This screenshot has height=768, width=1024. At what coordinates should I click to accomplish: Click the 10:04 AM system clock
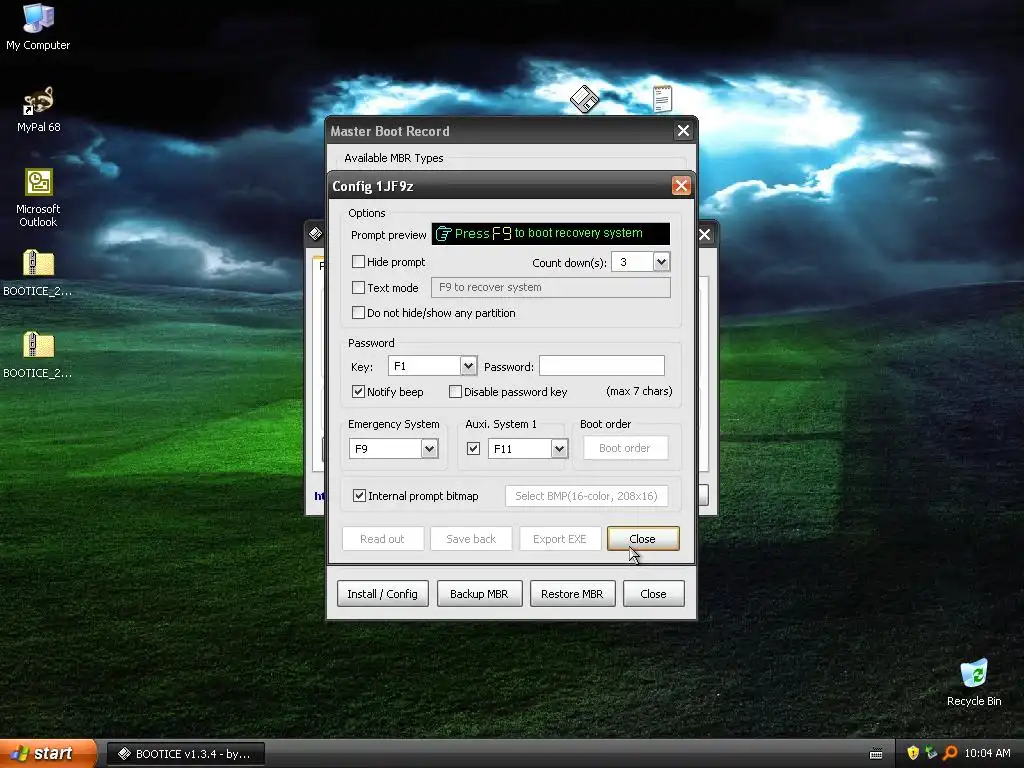(x=987, y=753)
